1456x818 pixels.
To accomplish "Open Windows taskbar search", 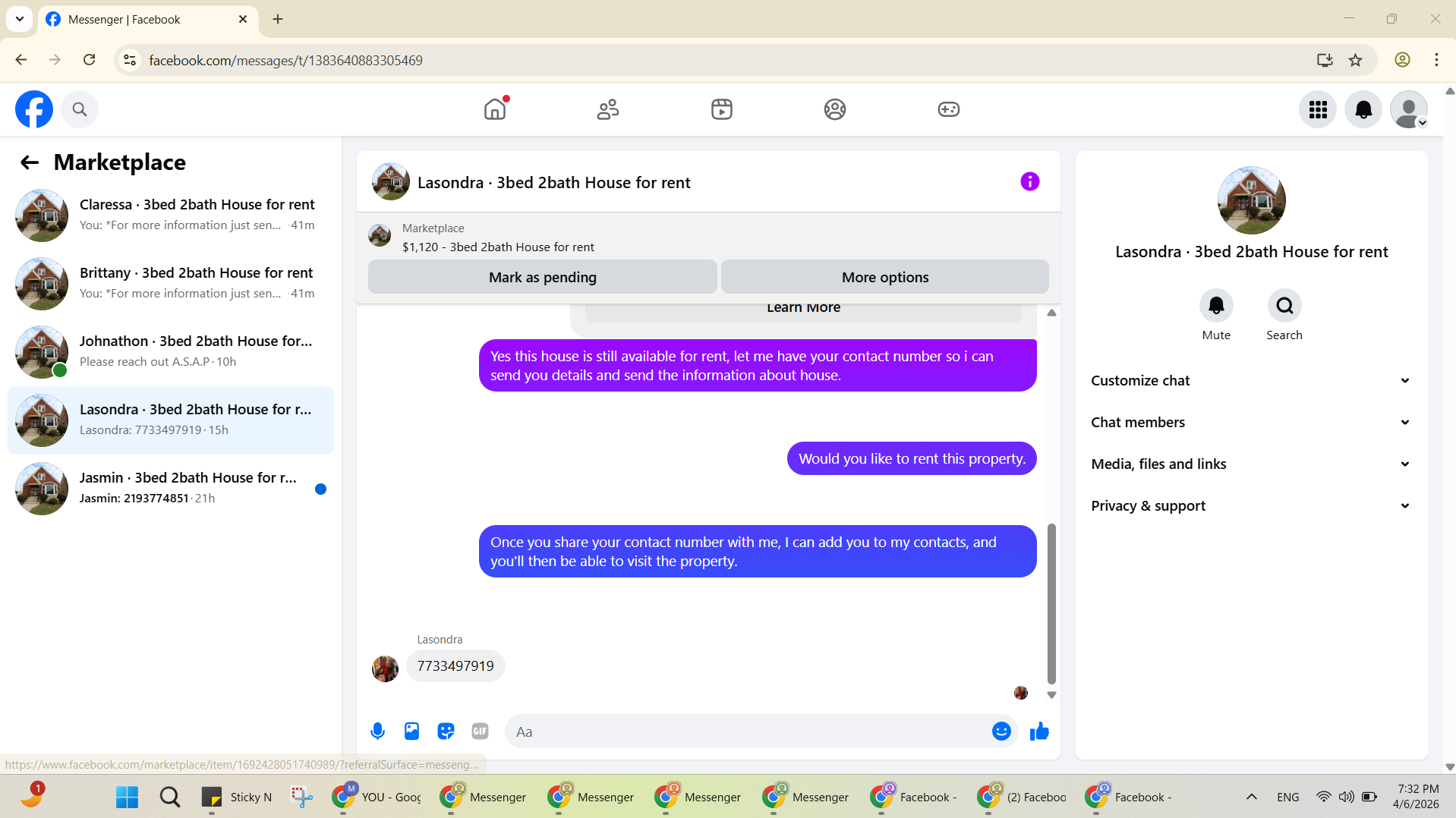I will (x=170, y=797).
